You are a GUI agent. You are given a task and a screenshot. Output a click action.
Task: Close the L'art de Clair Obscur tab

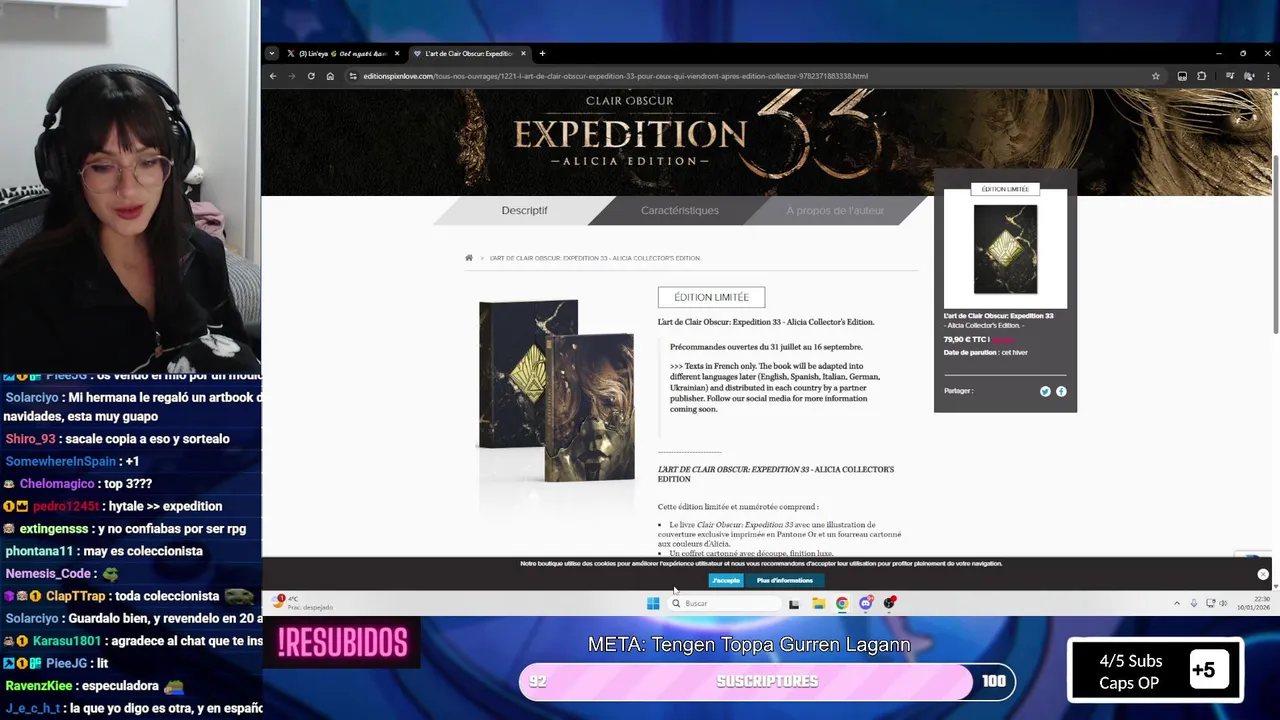click(523, 54)
